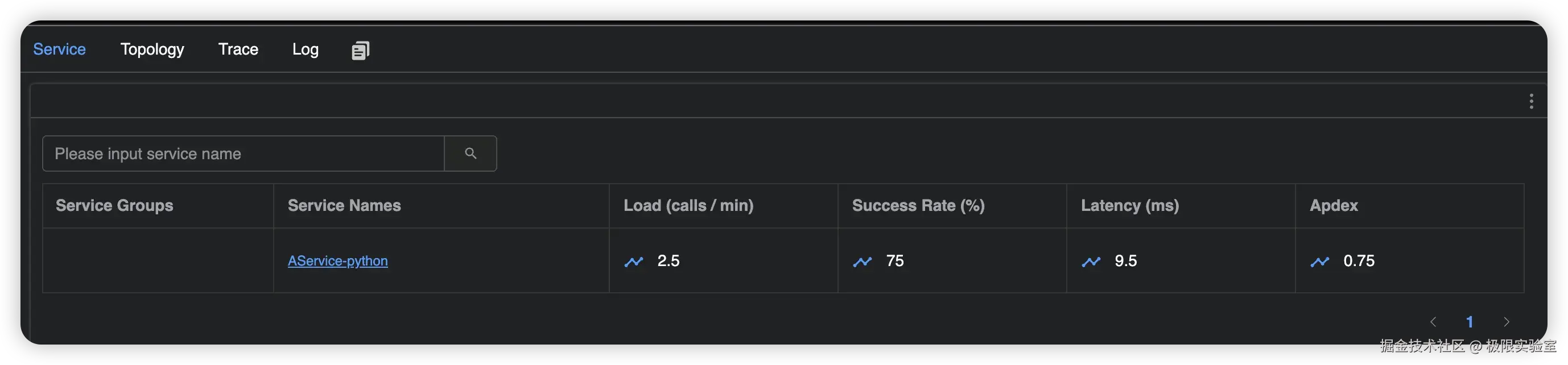Open the Load trend chart icon

(x=634, y=262)
